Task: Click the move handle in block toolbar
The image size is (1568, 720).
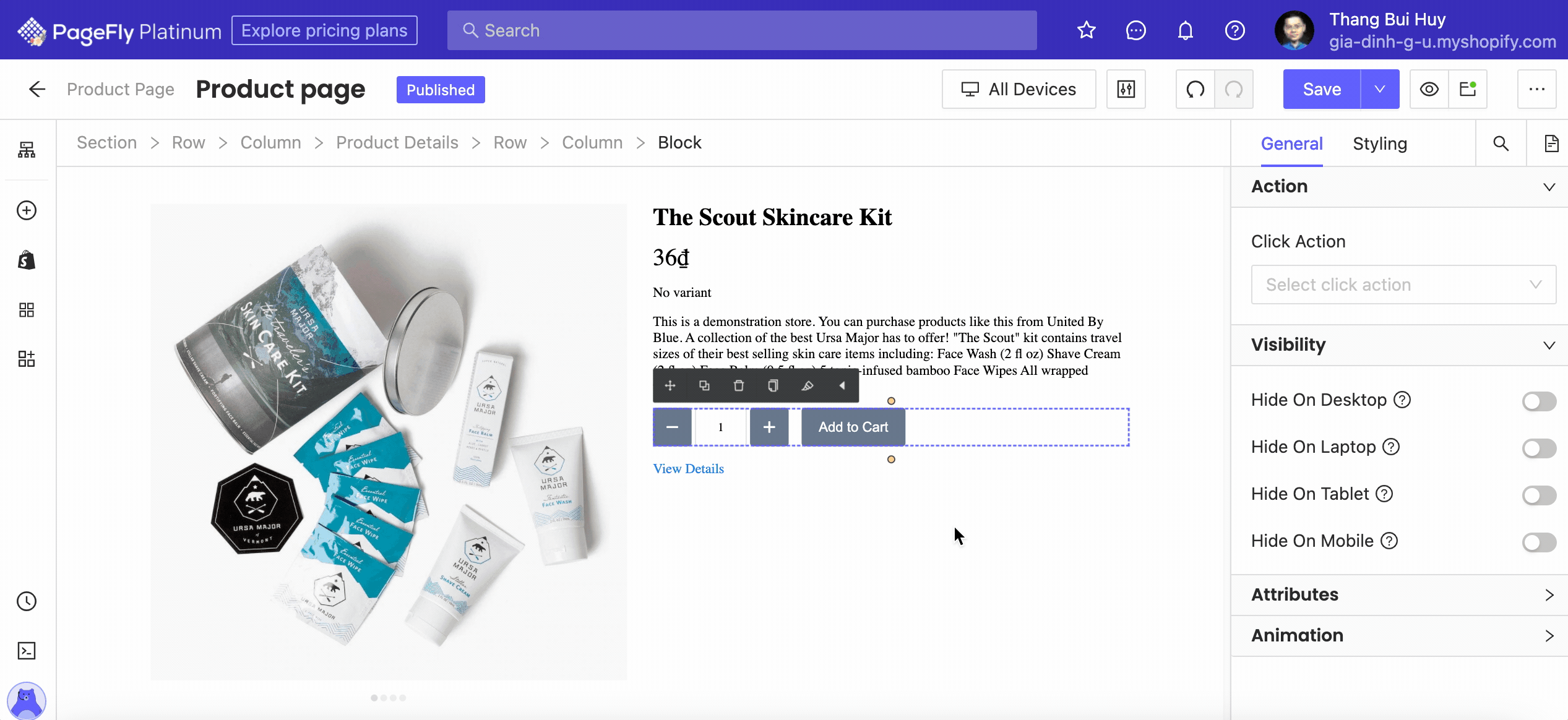Action: [670, 386]
